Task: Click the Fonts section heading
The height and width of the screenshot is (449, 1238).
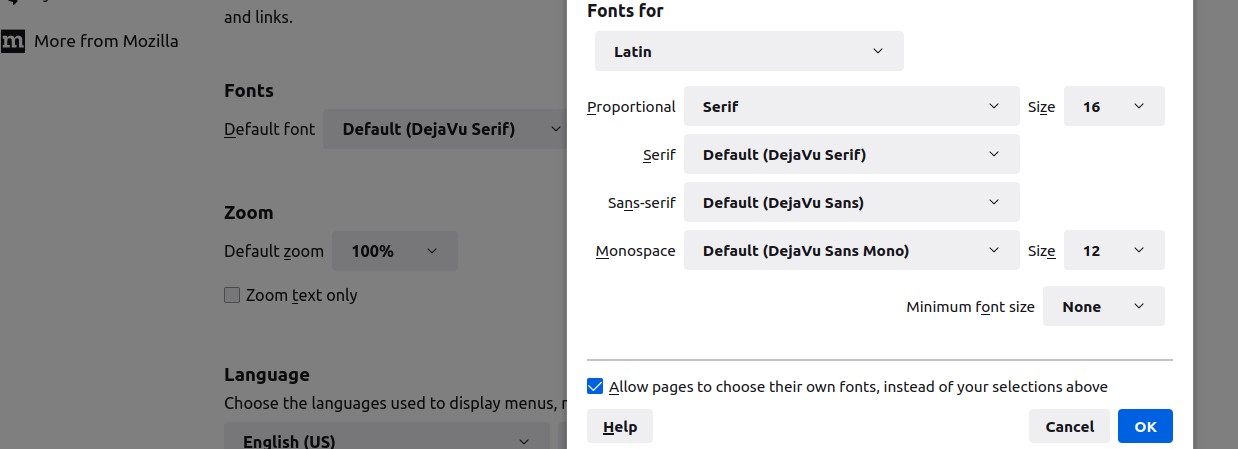Action: click(249, 90)
